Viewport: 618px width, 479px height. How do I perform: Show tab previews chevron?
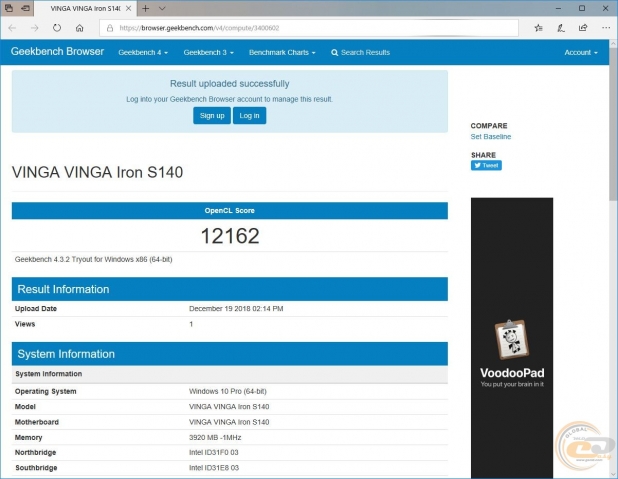162,8
